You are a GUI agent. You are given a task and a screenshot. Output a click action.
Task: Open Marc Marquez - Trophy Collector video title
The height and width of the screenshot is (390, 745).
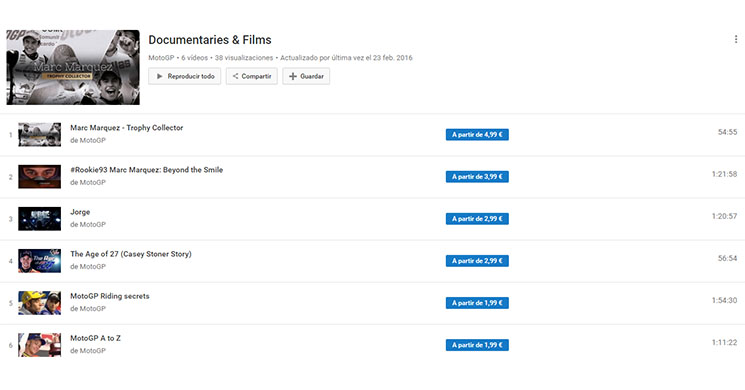[x=126, y=128]
